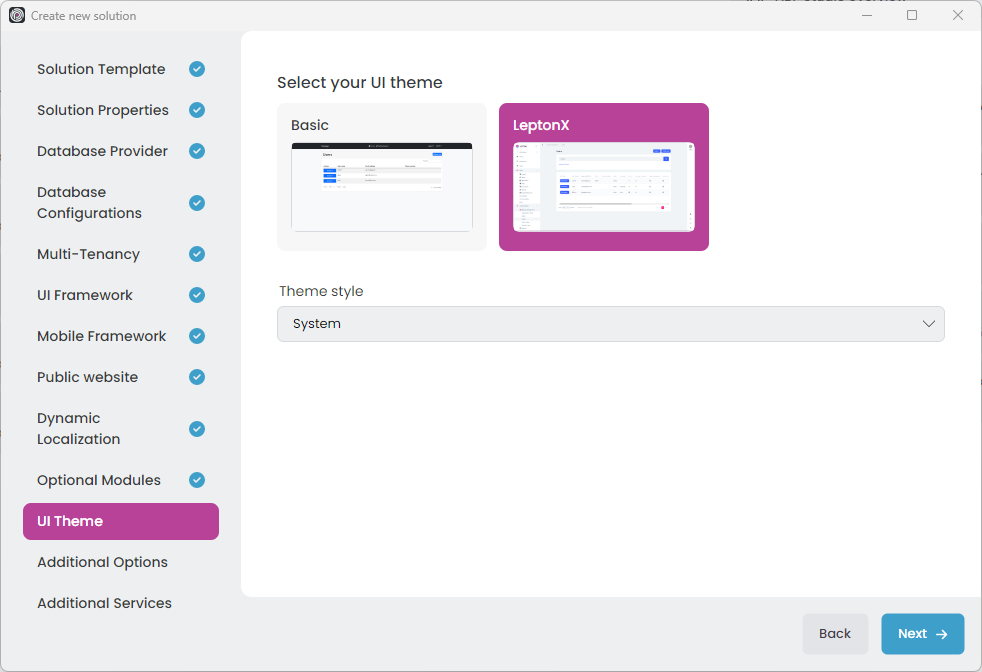Image resolution: width=982 pixels, height=672 pixels.
Task: Click checkmark icon next to Database Provider
Action: pyautogui.click(x=197, y=151)
